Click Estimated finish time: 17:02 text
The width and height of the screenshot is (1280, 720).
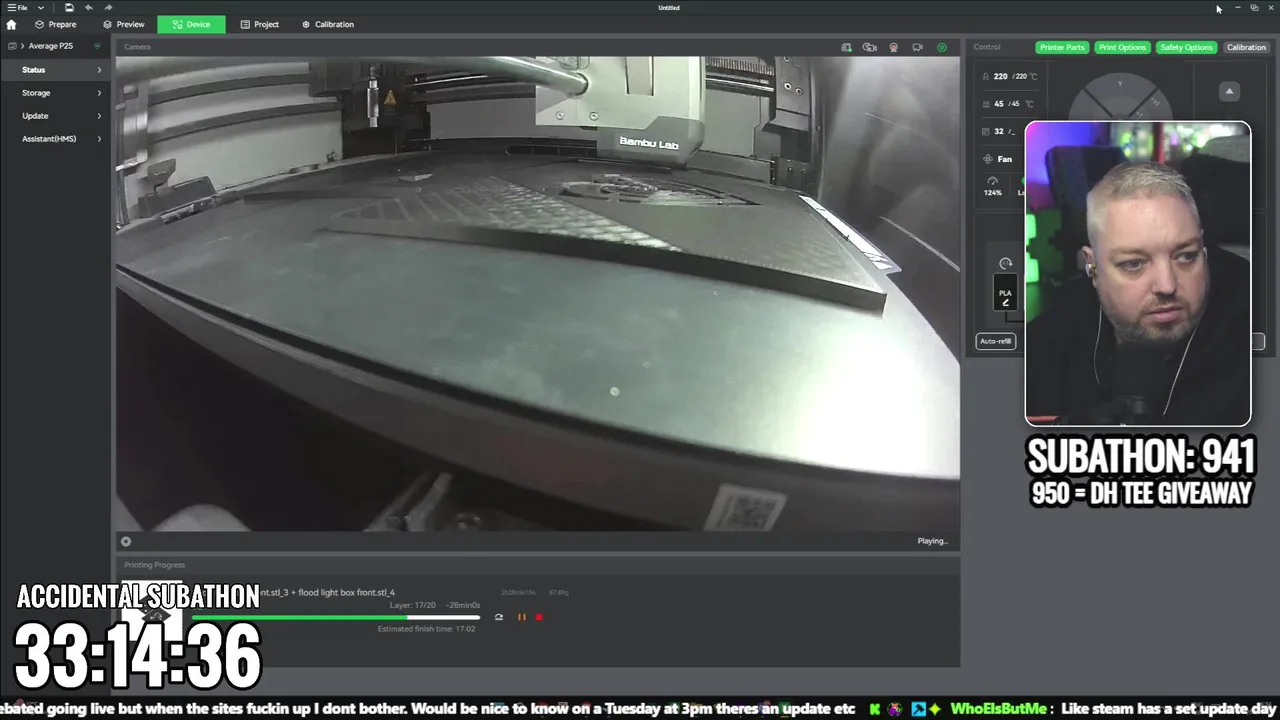pos(427,629)
